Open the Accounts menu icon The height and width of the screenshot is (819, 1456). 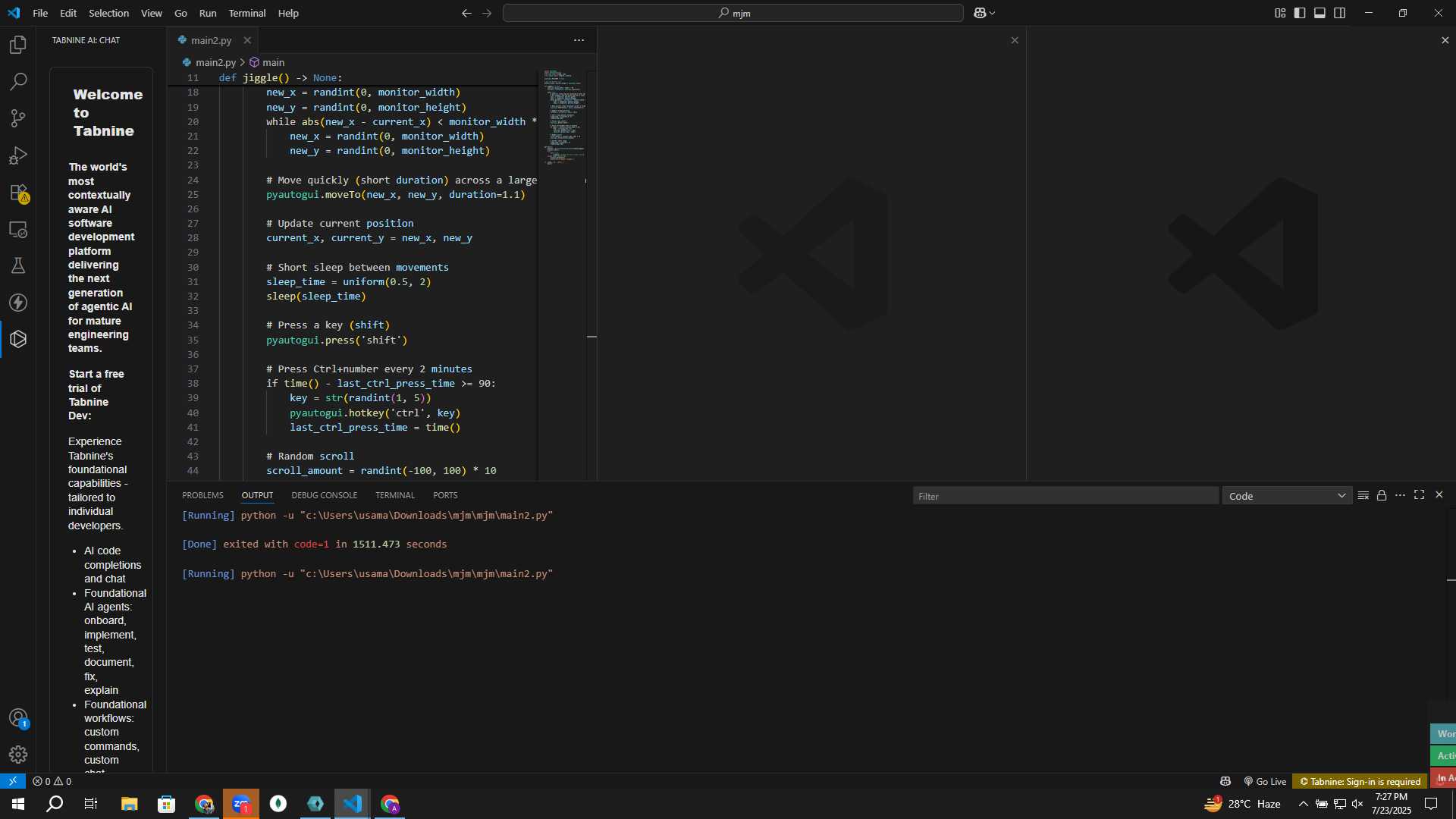[x=18, y=717]
